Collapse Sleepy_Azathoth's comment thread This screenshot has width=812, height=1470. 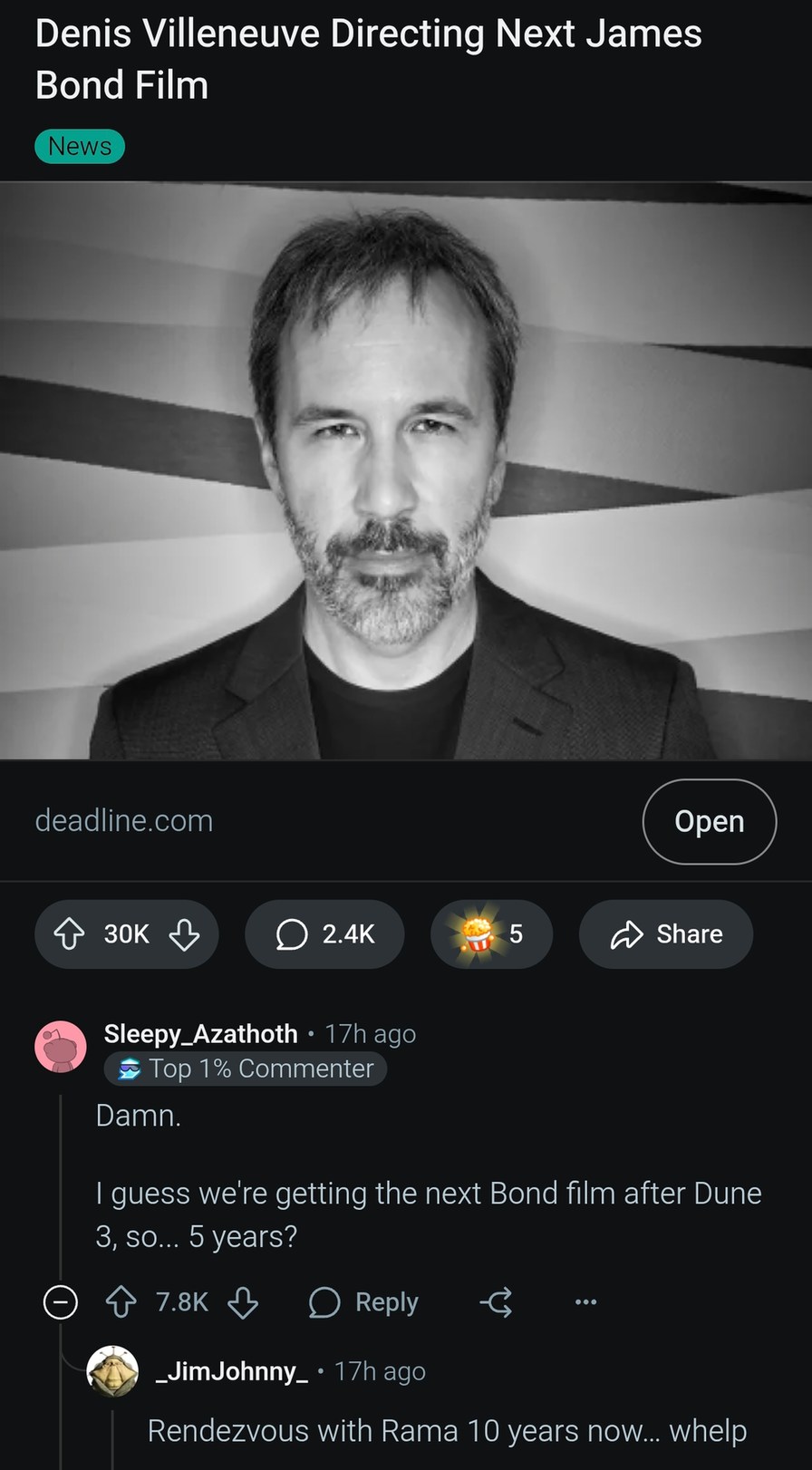60,1302
